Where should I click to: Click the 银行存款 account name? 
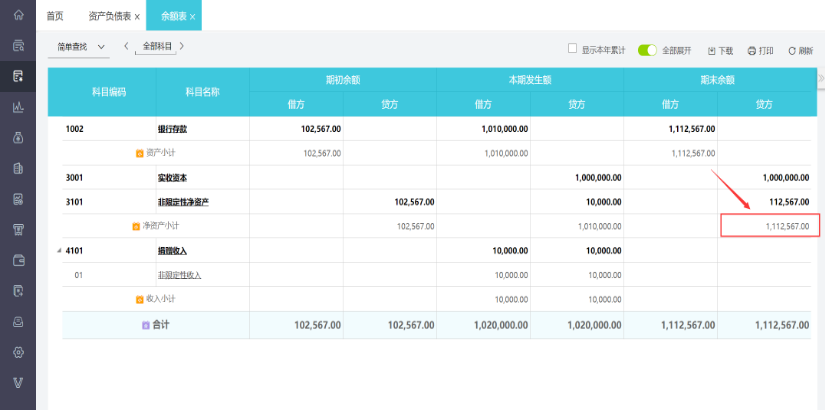point(172,129)
